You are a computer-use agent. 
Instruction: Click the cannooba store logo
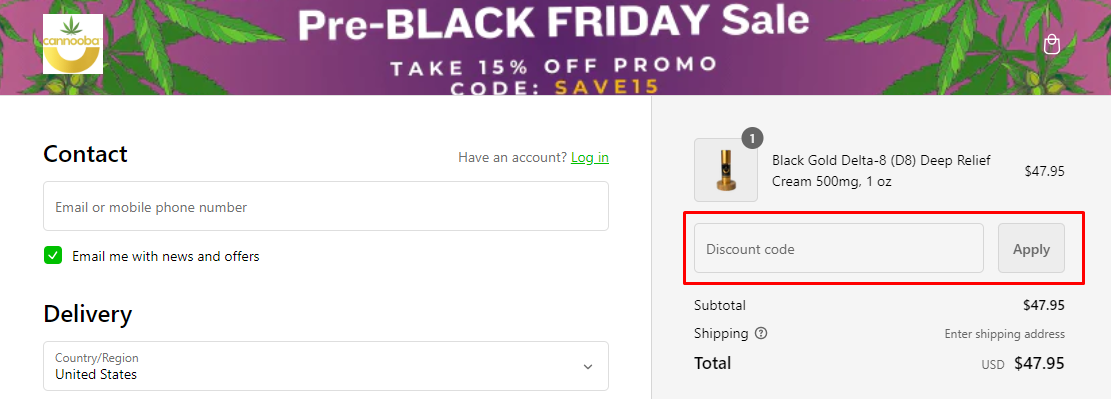73,44
